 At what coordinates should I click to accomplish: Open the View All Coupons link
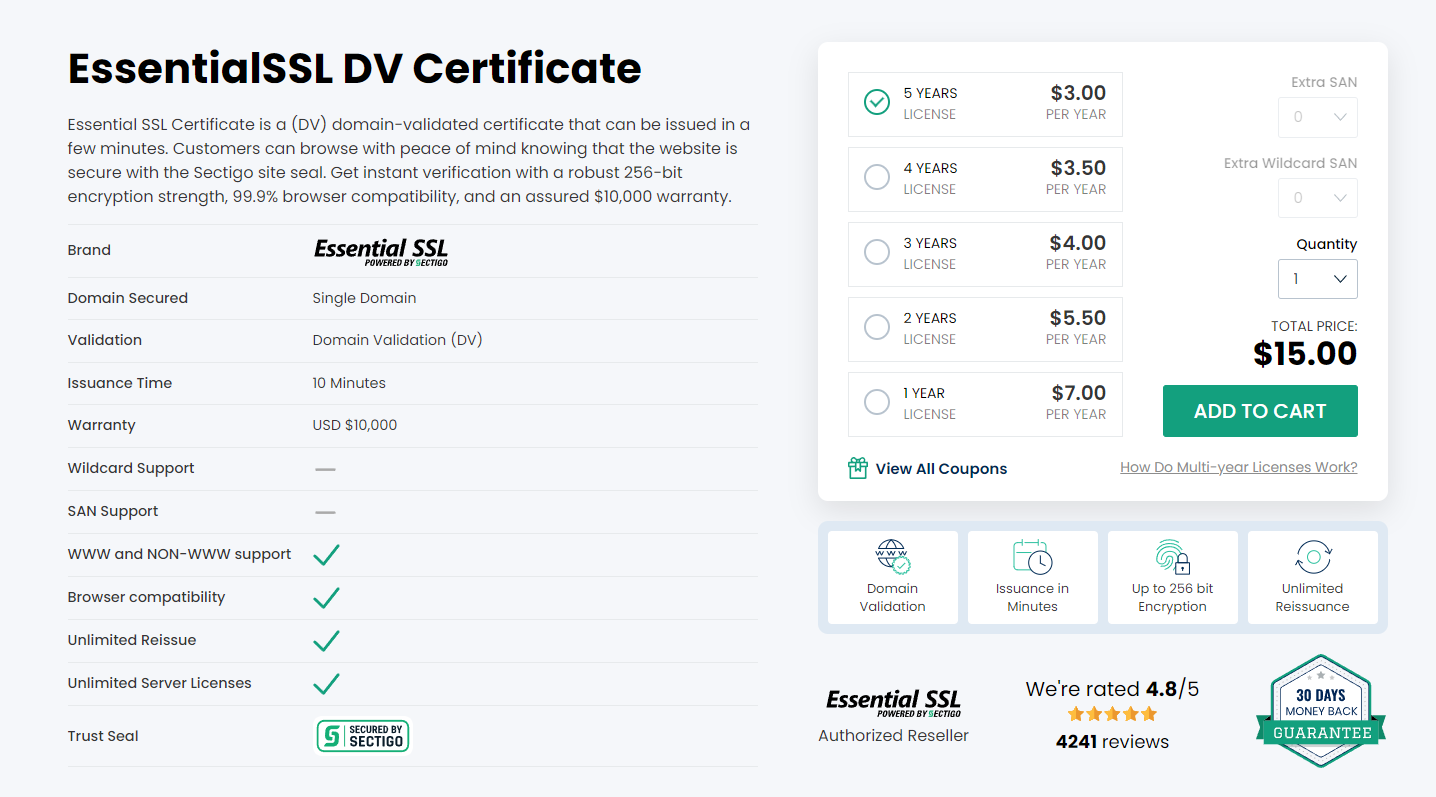click(x=941, y=469)
